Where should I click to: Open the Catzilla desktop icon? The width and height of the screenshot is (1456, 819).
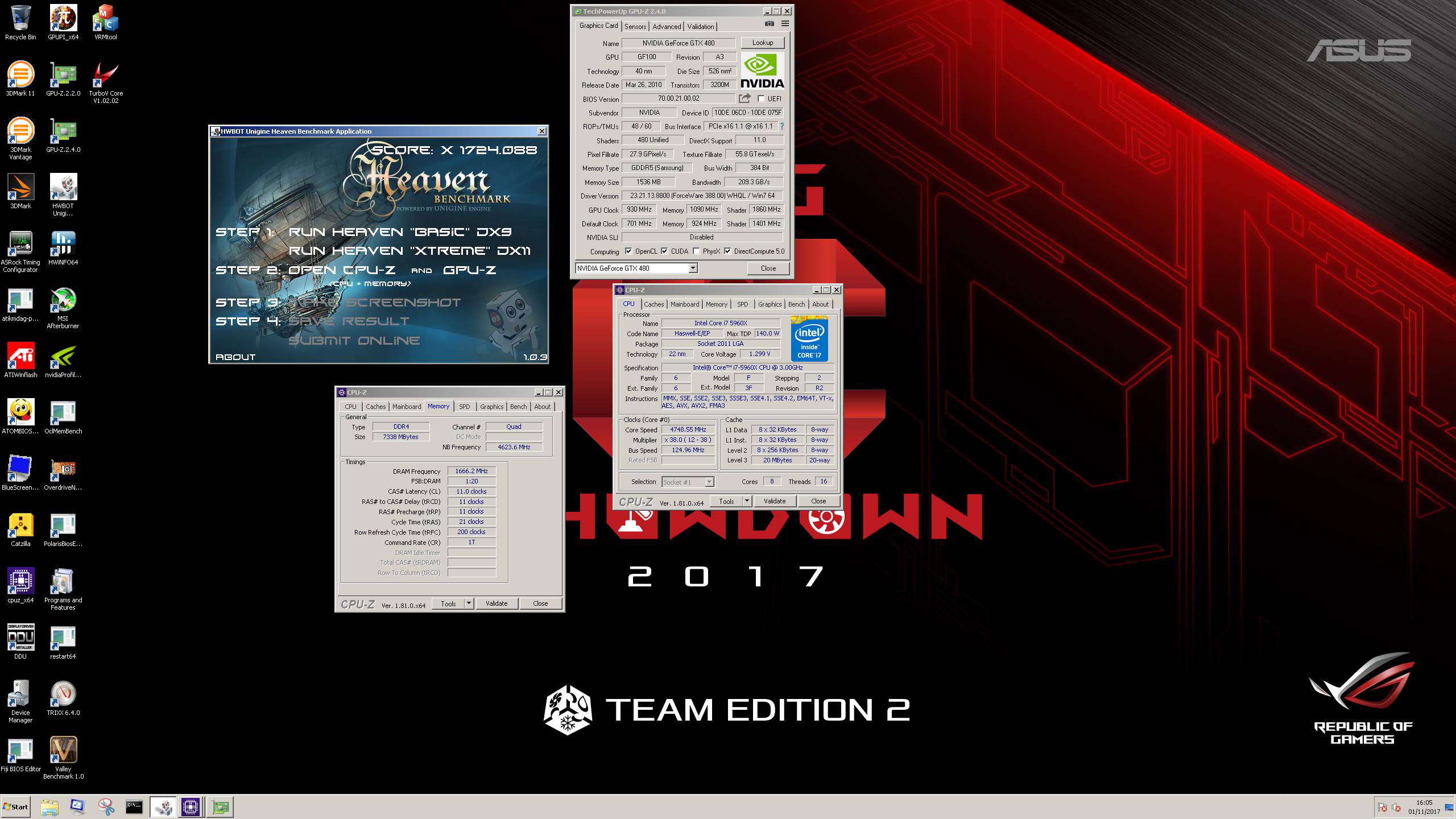(x=20, y=530)
